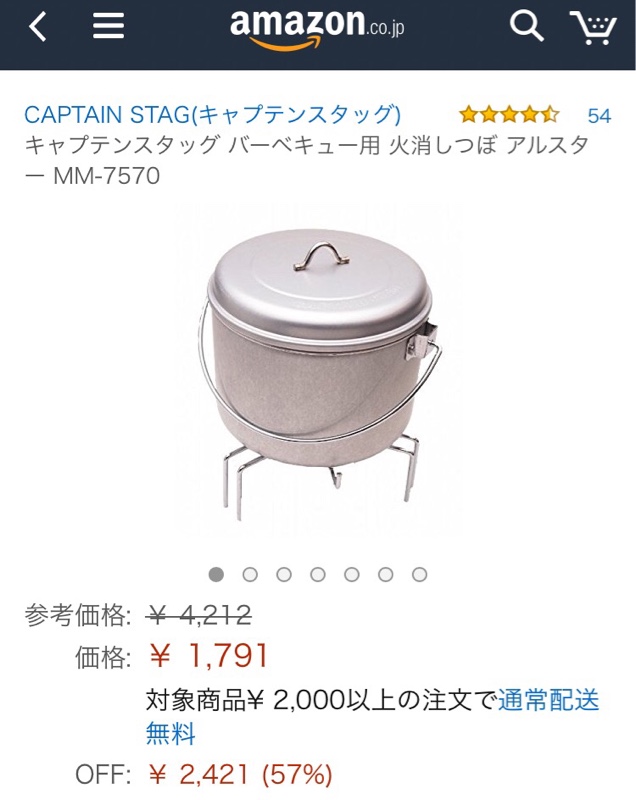Click the product title text MM-7570
Screen dimensions: 636x800
107,176
